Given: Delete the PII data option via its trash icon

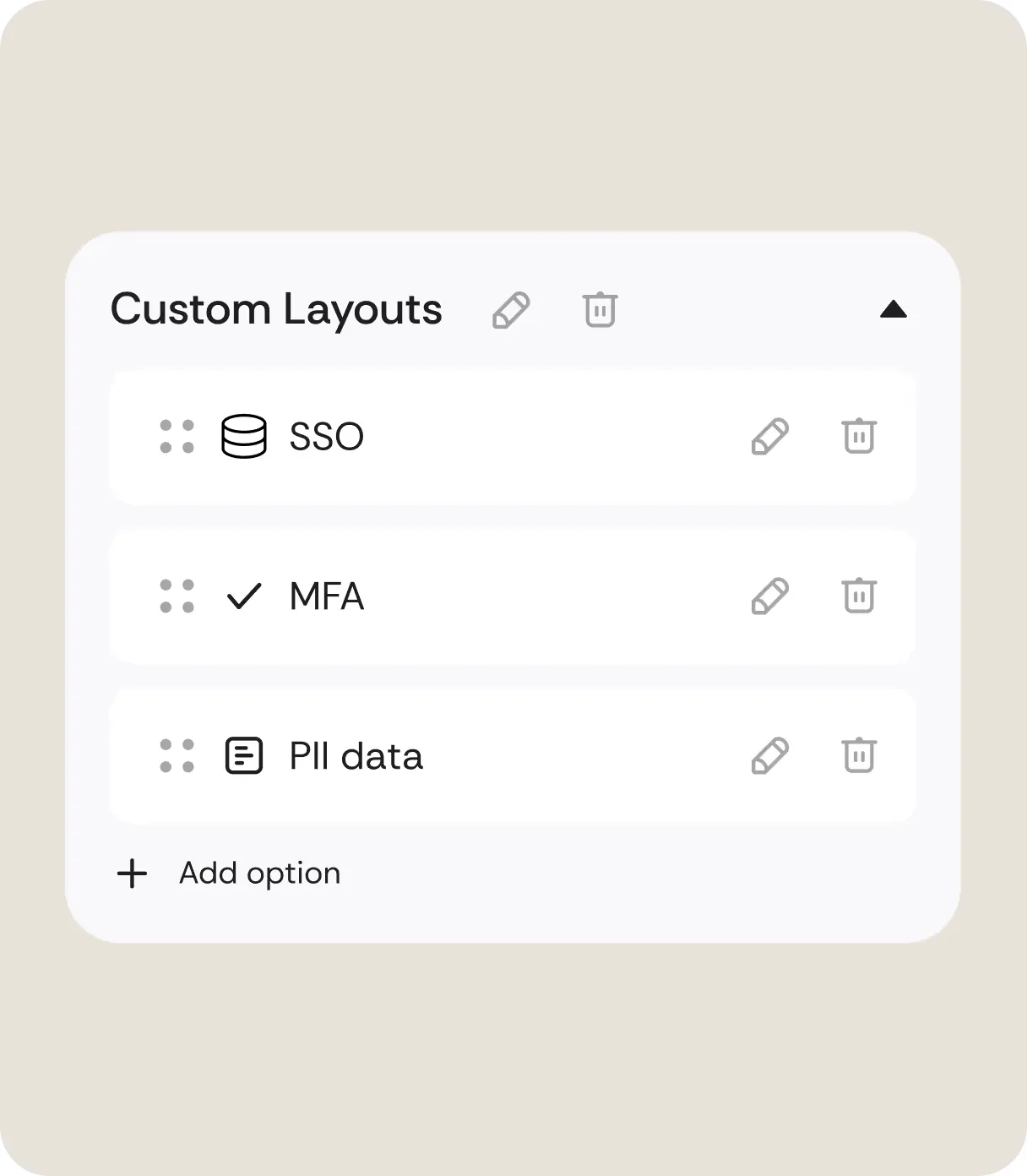Looking at the screenshot, I should click(860, 755).
